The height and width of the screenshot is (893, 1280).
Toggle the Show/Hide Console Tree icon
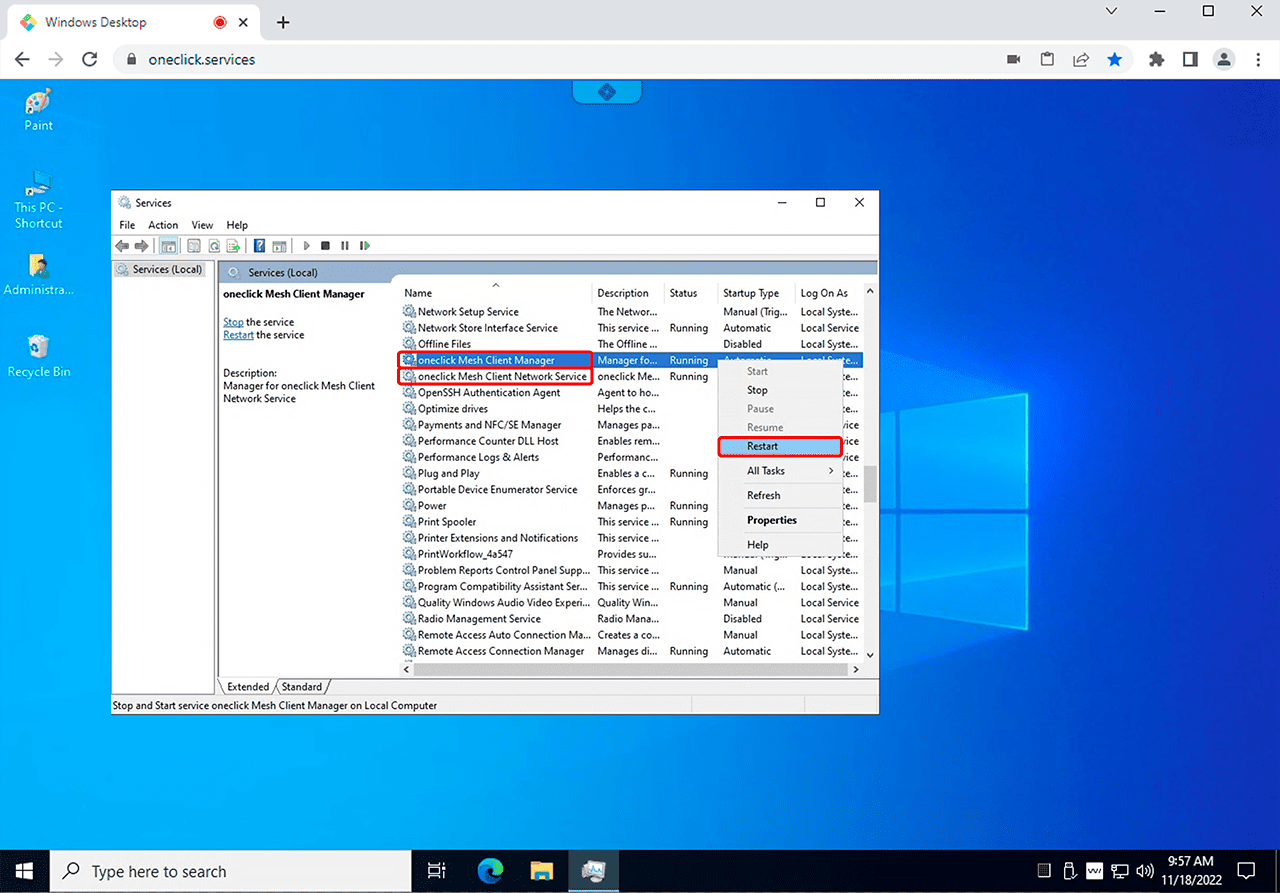169,246
